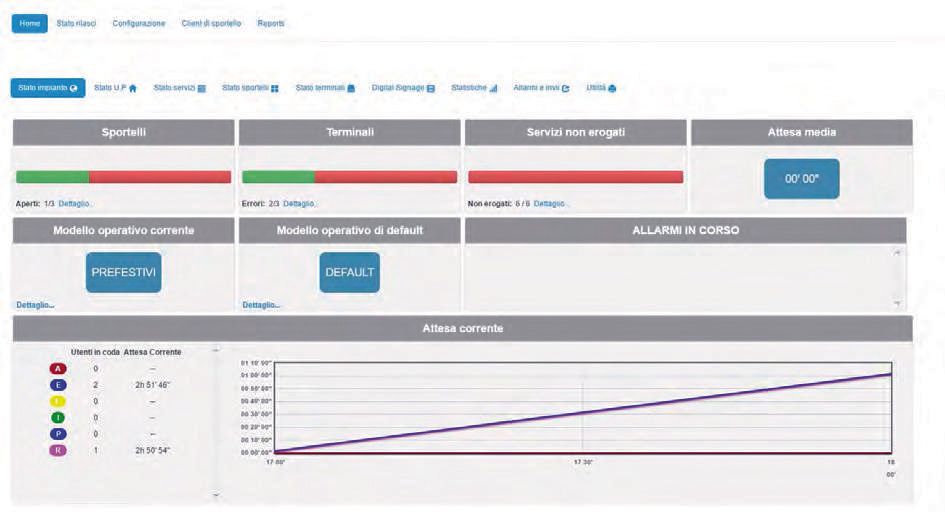Click the dark blue P service badge
The width and height of the screenshot is (945, 518).
coord(58,434)
